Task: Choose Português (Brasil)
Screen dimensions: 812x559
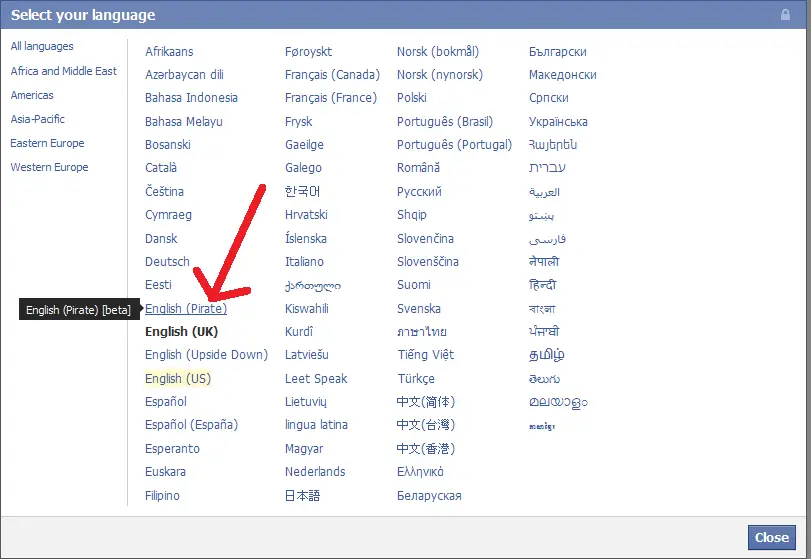Action: [x=445, y=122]
